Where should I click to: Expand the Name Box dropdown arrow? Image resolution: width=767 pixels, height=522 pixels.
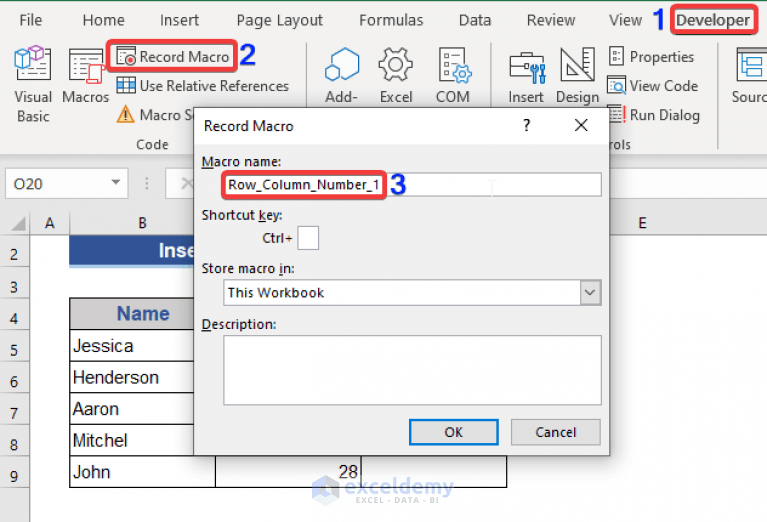(116, 183)
